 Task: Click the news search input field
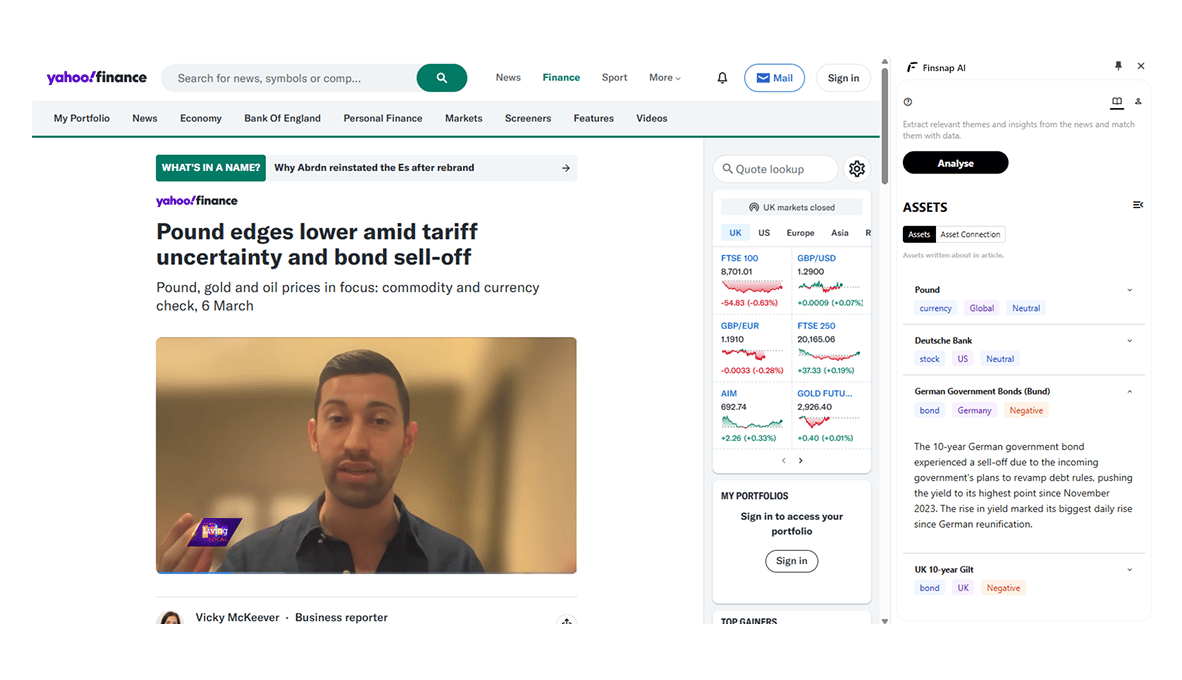[289, 78]
